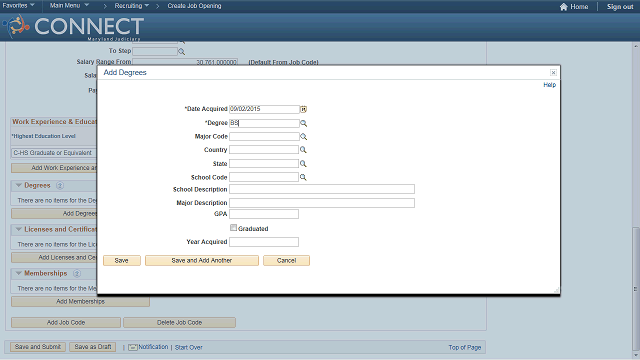Focus the GPA input field
Image resolution: width=640 pixels, height=360 pixels.
click(x=264, y=214)
